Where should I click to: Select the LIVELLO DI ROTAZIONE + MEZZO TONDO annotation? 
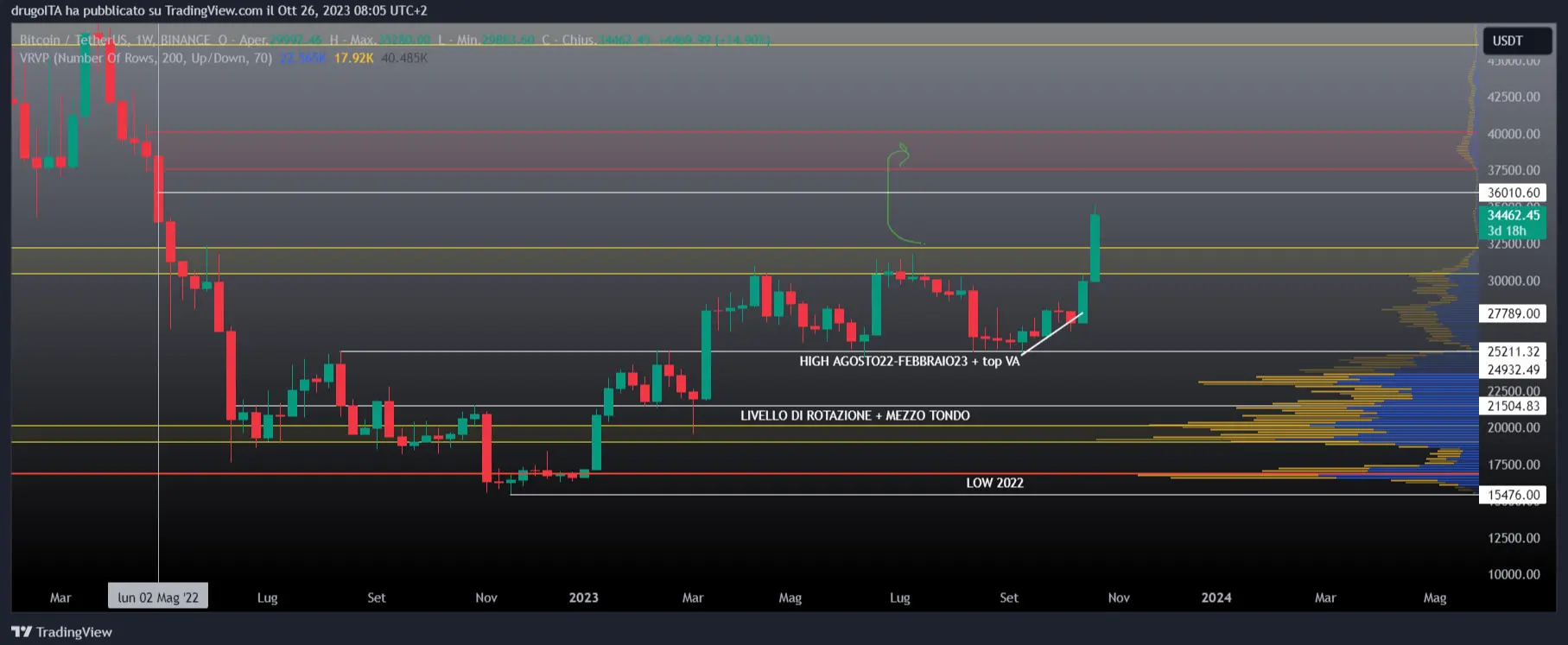(x=854, y=415)
